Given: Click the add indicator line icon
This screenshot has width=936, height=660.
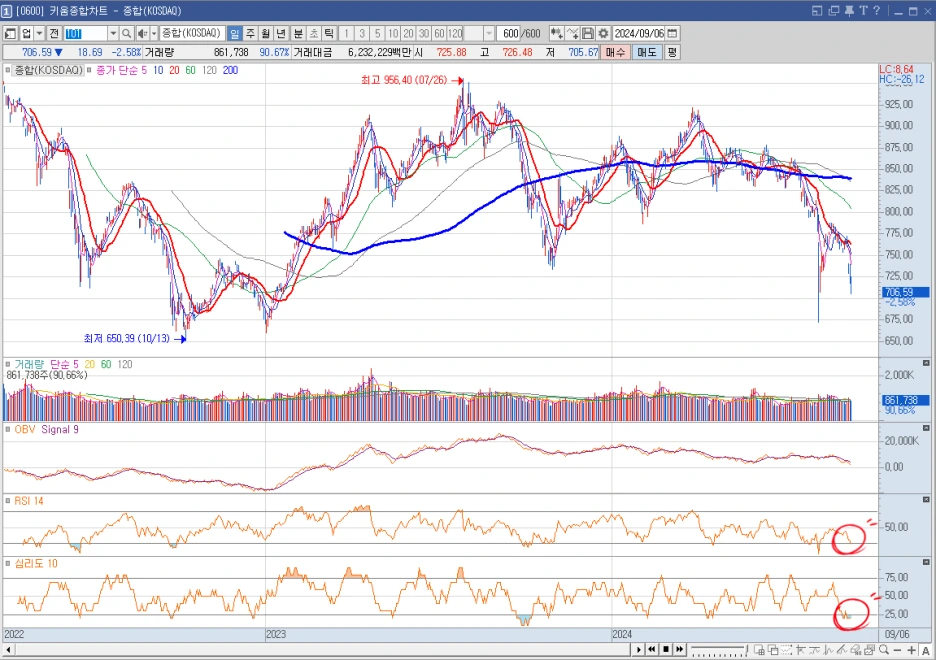Looking at the screenshot, I should 572,33.
